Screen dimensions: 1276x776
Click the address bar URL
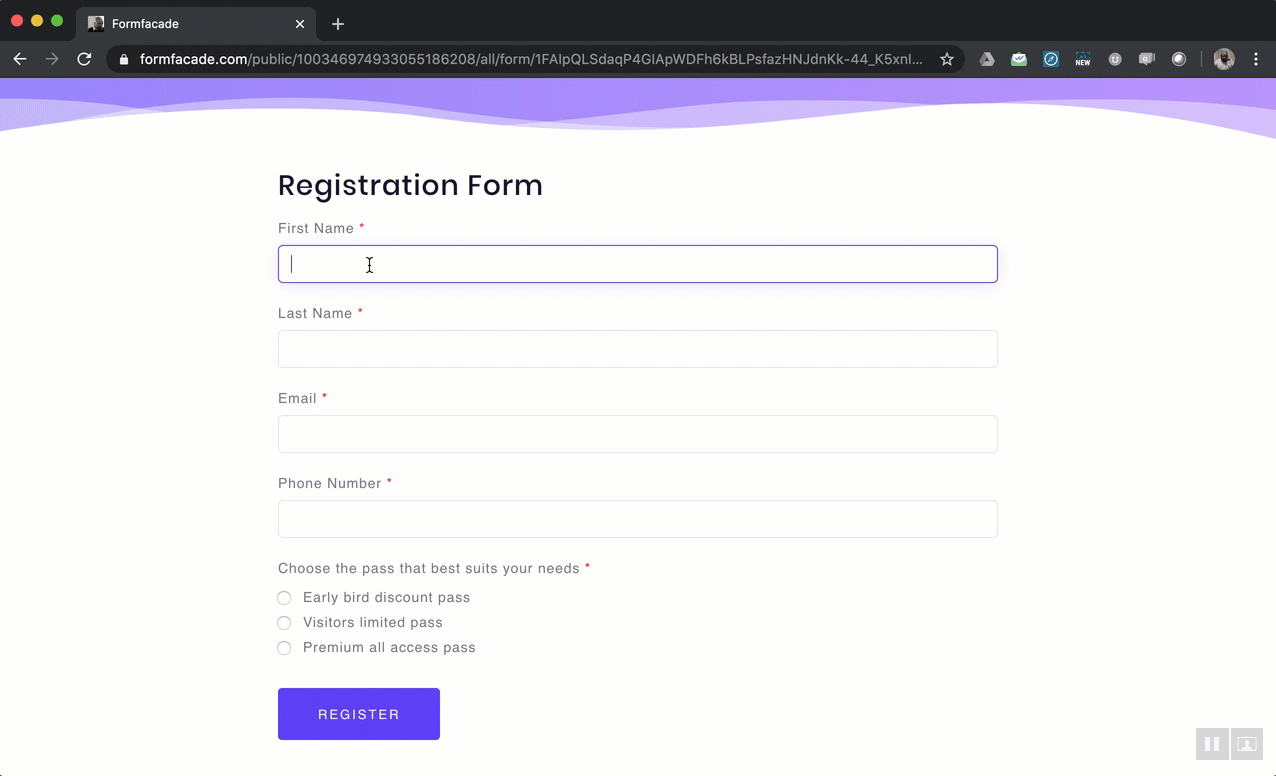530,59
